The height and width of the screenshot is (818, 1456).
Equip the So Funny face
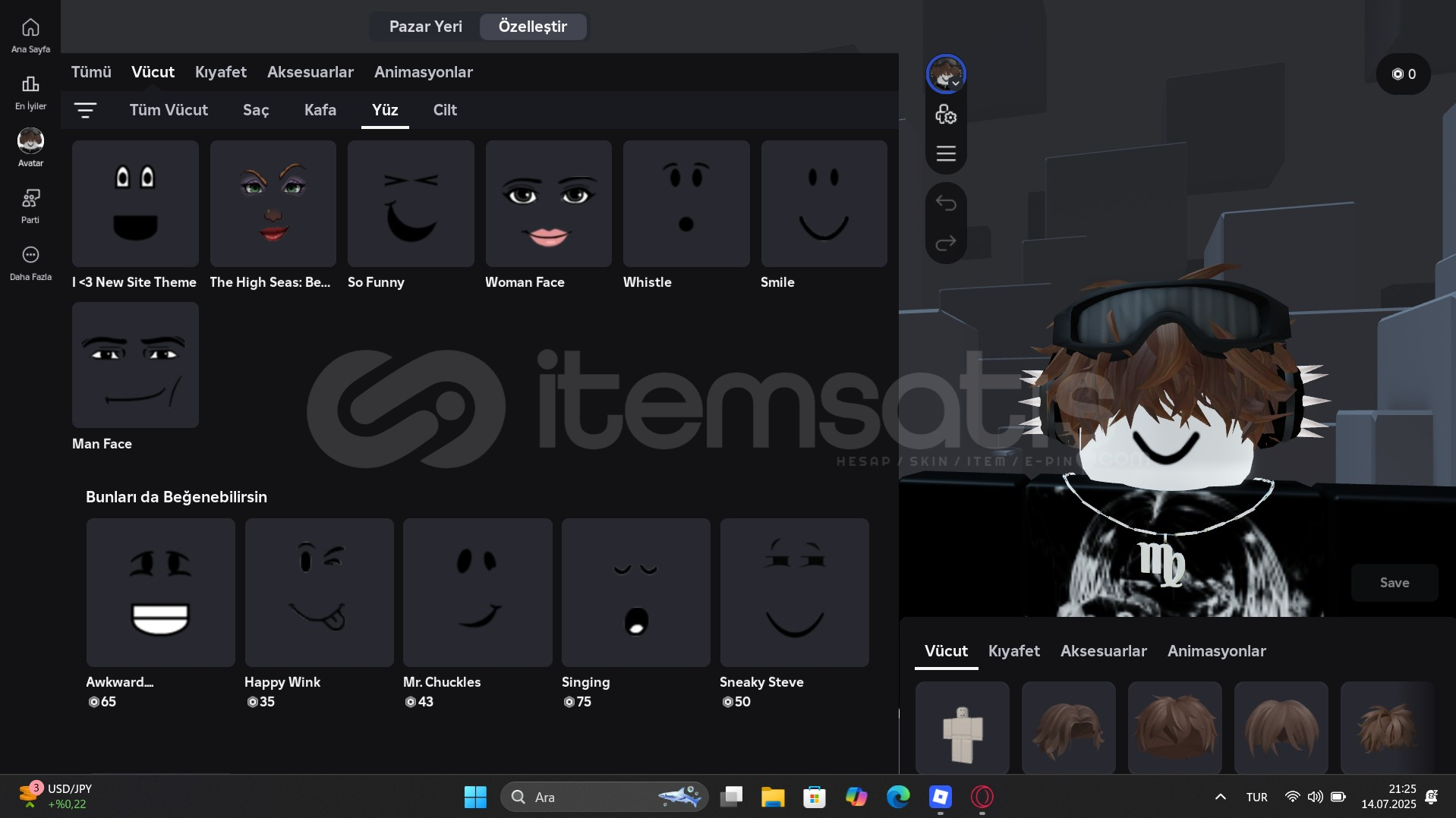pyautogui.click(x=411, y=203)
